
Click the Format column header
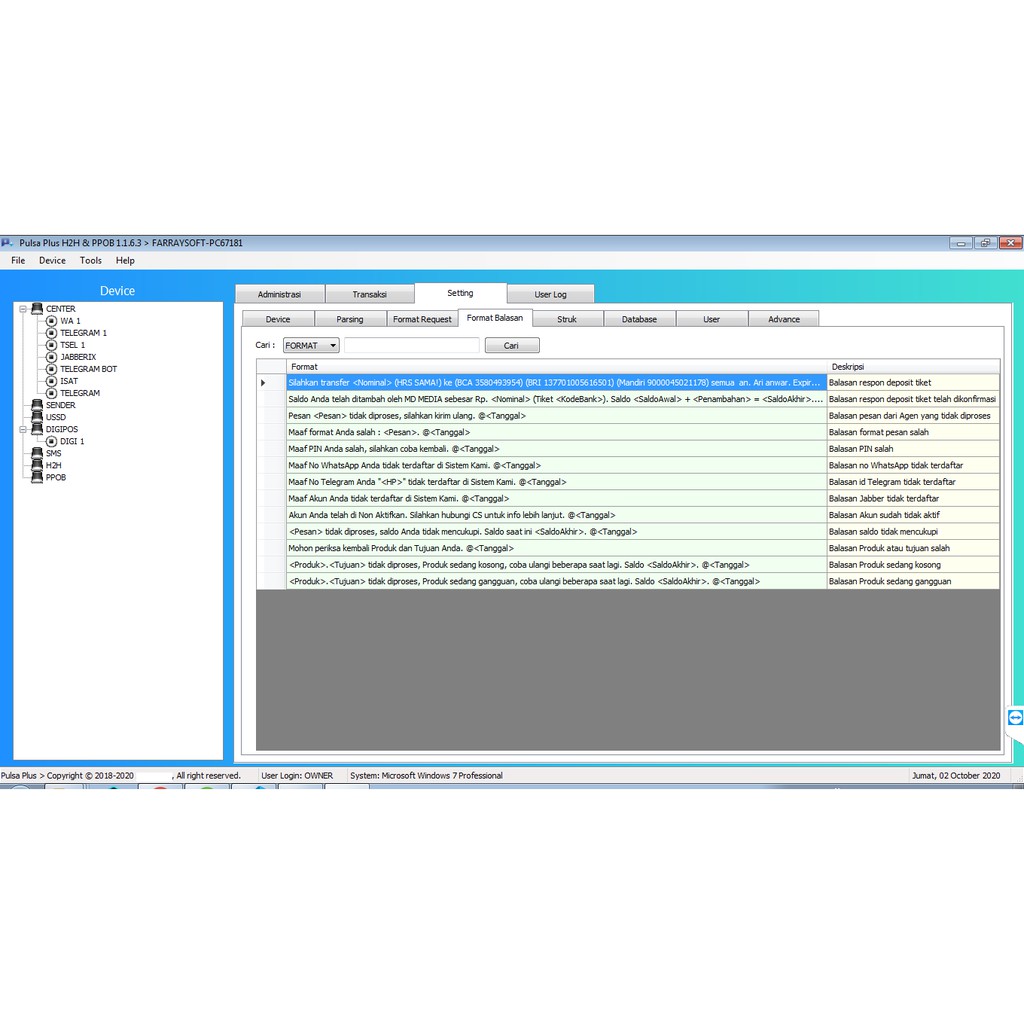[x=556, y=366]
